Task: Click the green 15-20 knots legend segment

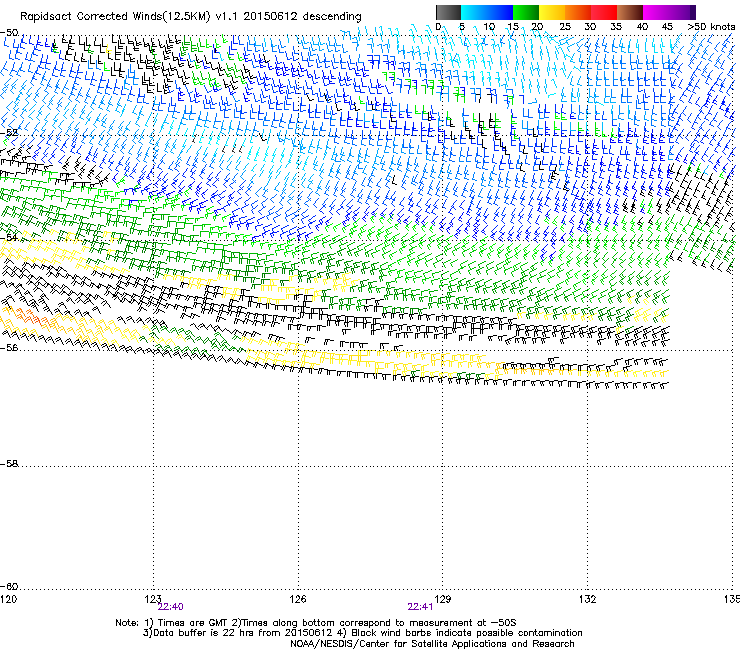Action: (x=526, y=12)
